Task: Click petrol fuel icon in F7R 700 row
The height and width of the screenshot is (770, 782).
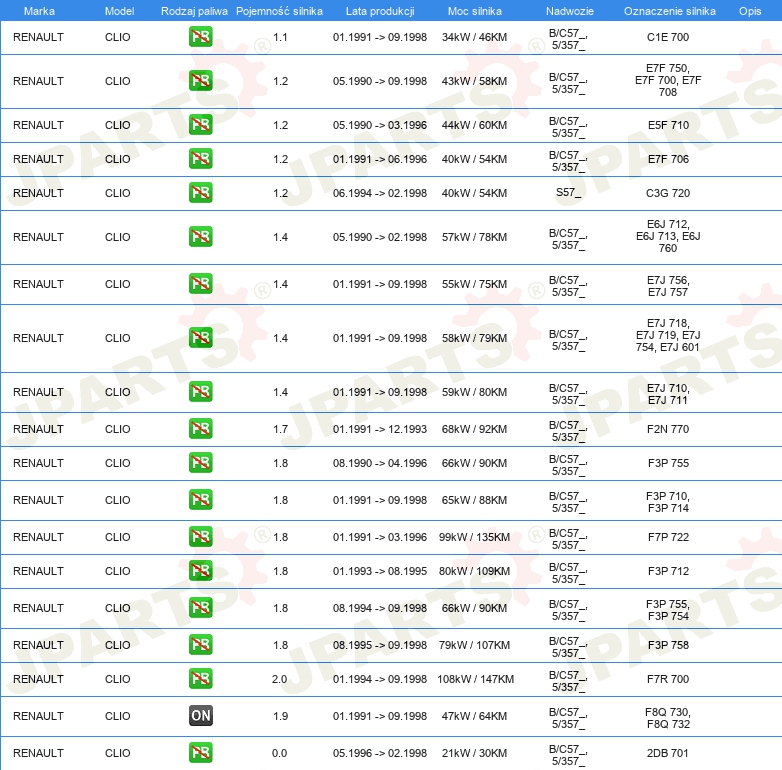Action: click(200, 679)
